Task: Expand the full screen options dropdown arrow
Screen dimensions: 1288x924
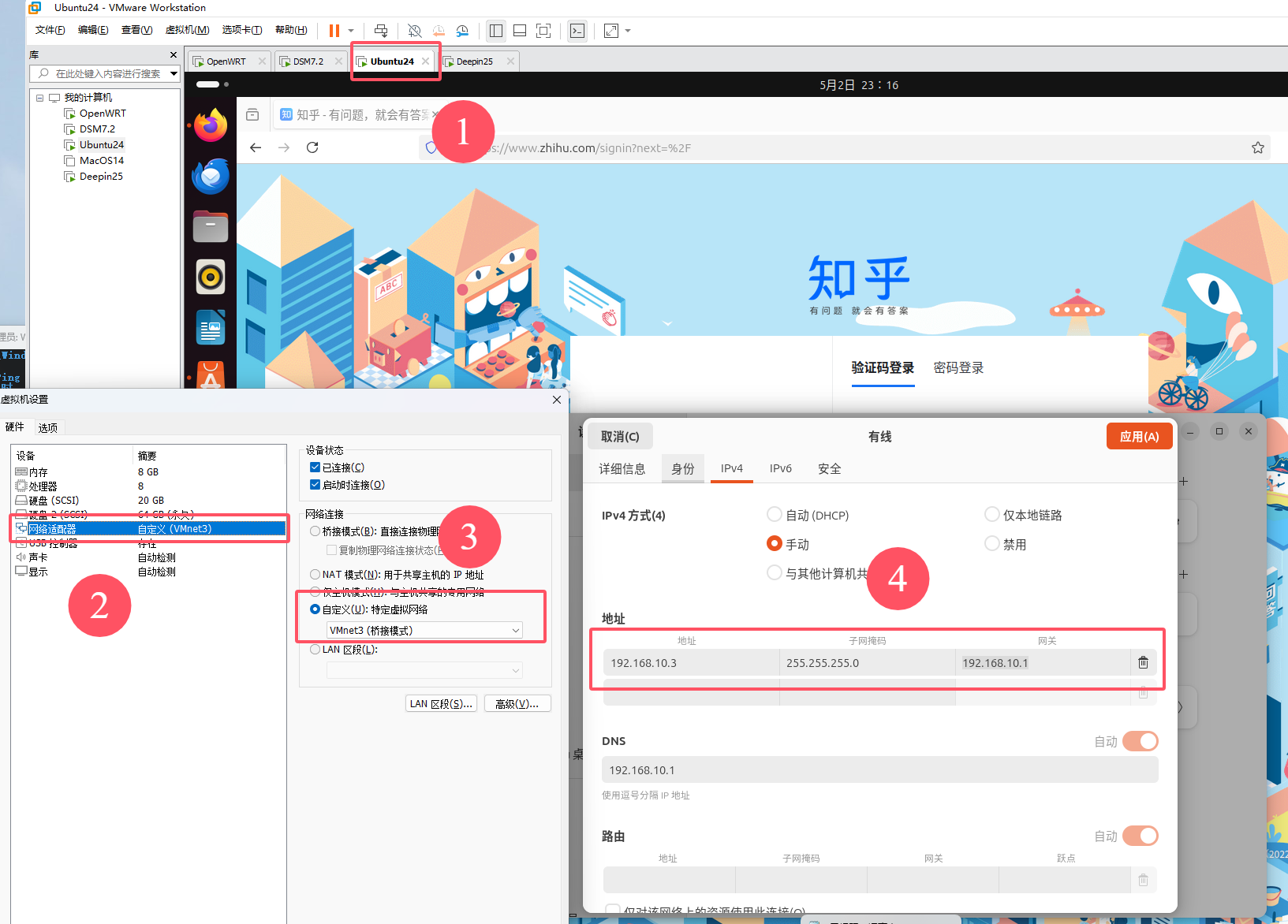Action: tap(628, 31)
